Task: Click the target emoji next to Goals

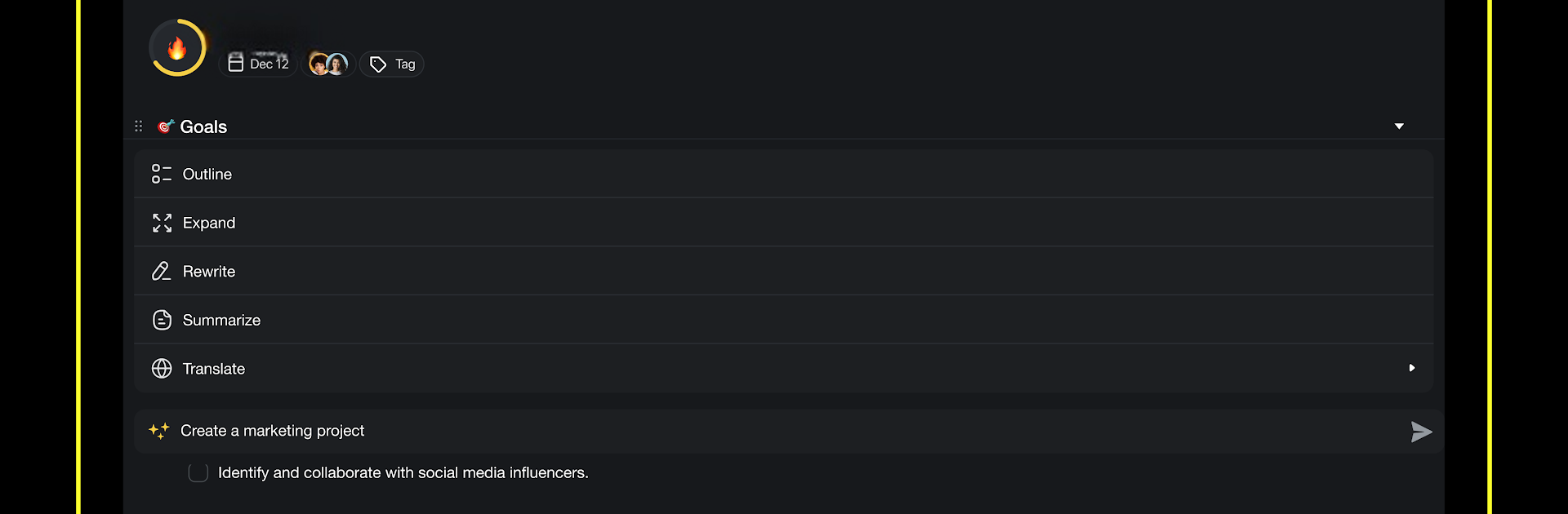Action: [x=166, y=126]
